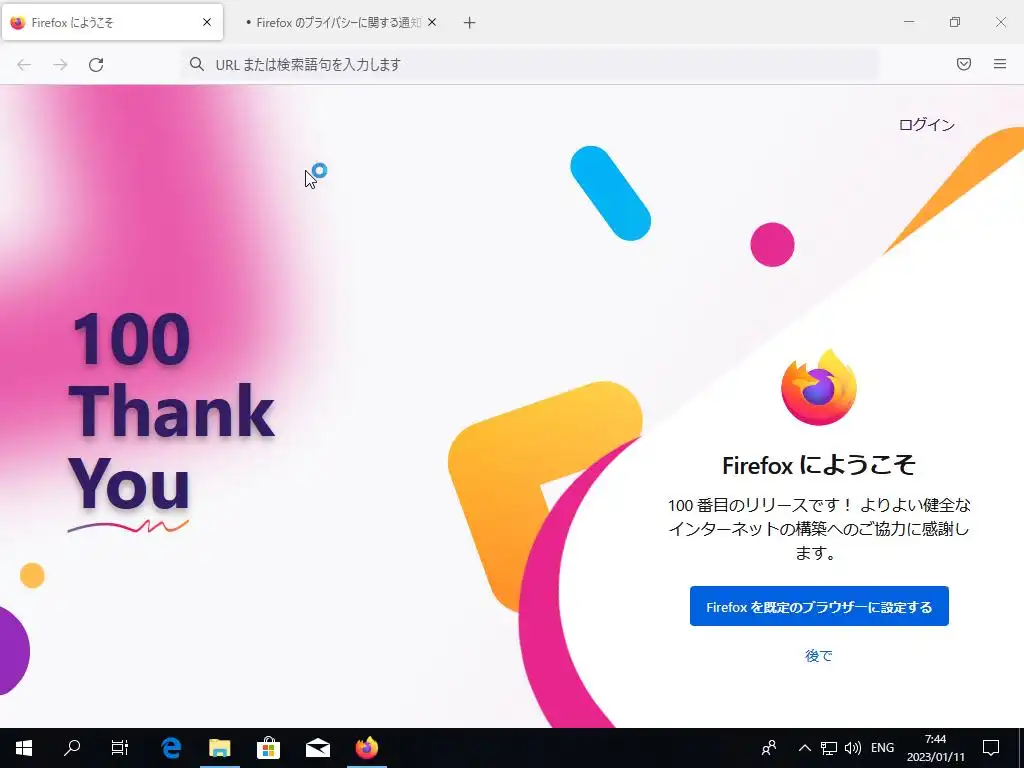Close the Firefox privacy notice tab
This screenshot has width=1024, height=768.
pyautogui.click(x=432, y=22)
